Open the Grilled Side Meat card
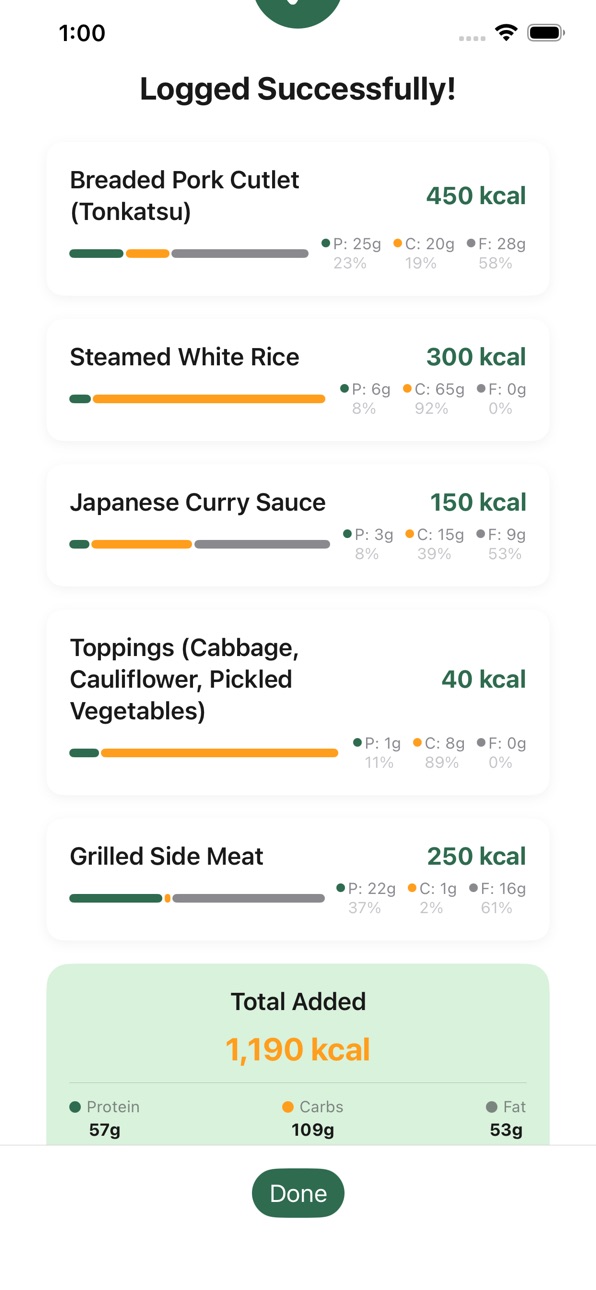This screenshot has height=1290, width=596. pos(298,879)
